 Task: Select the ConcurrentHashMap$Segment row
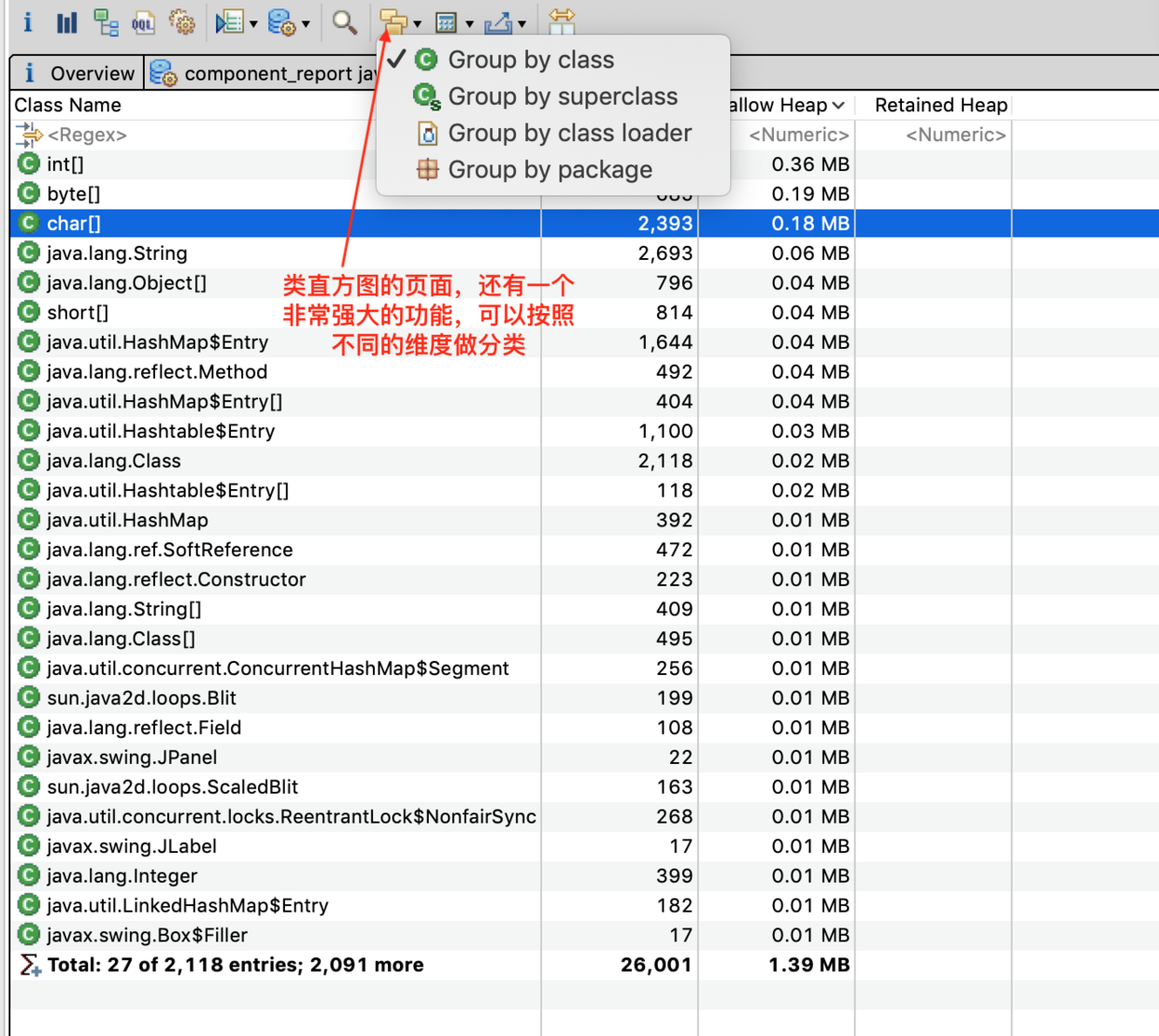coord(585,669)
